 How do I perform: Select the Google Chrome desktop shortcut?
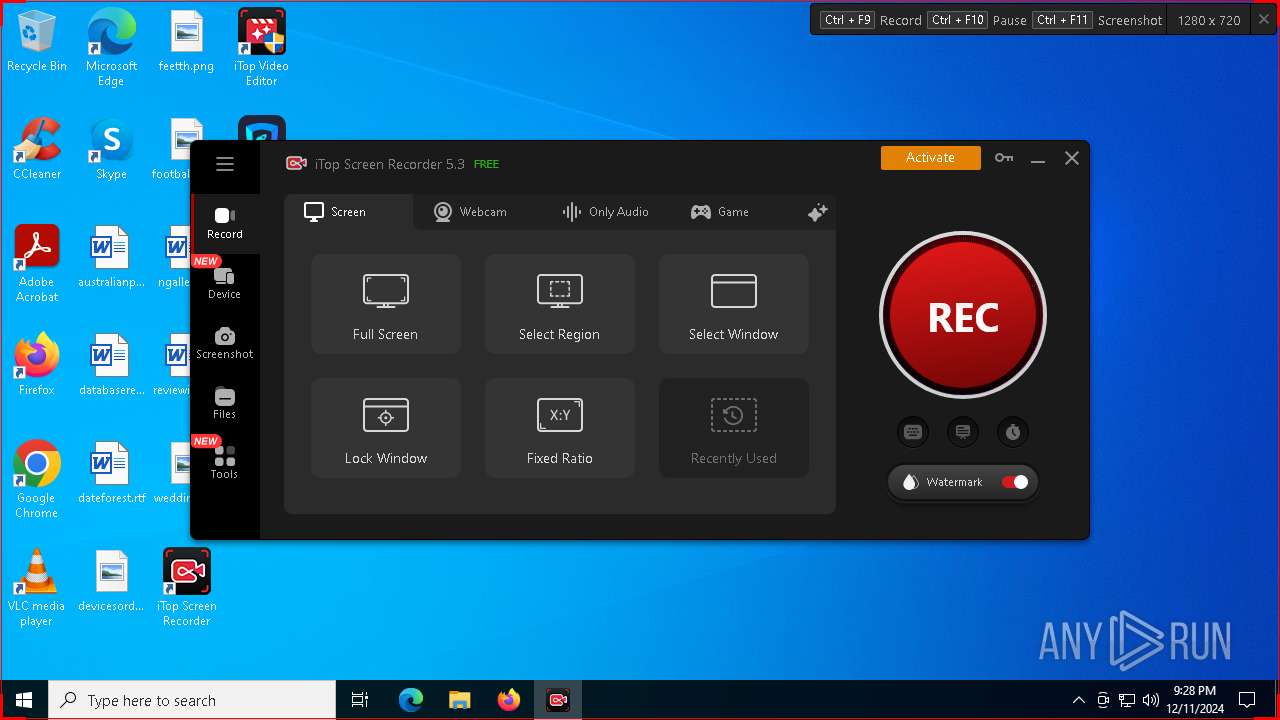pyautogui.click(x=37, y=480)
